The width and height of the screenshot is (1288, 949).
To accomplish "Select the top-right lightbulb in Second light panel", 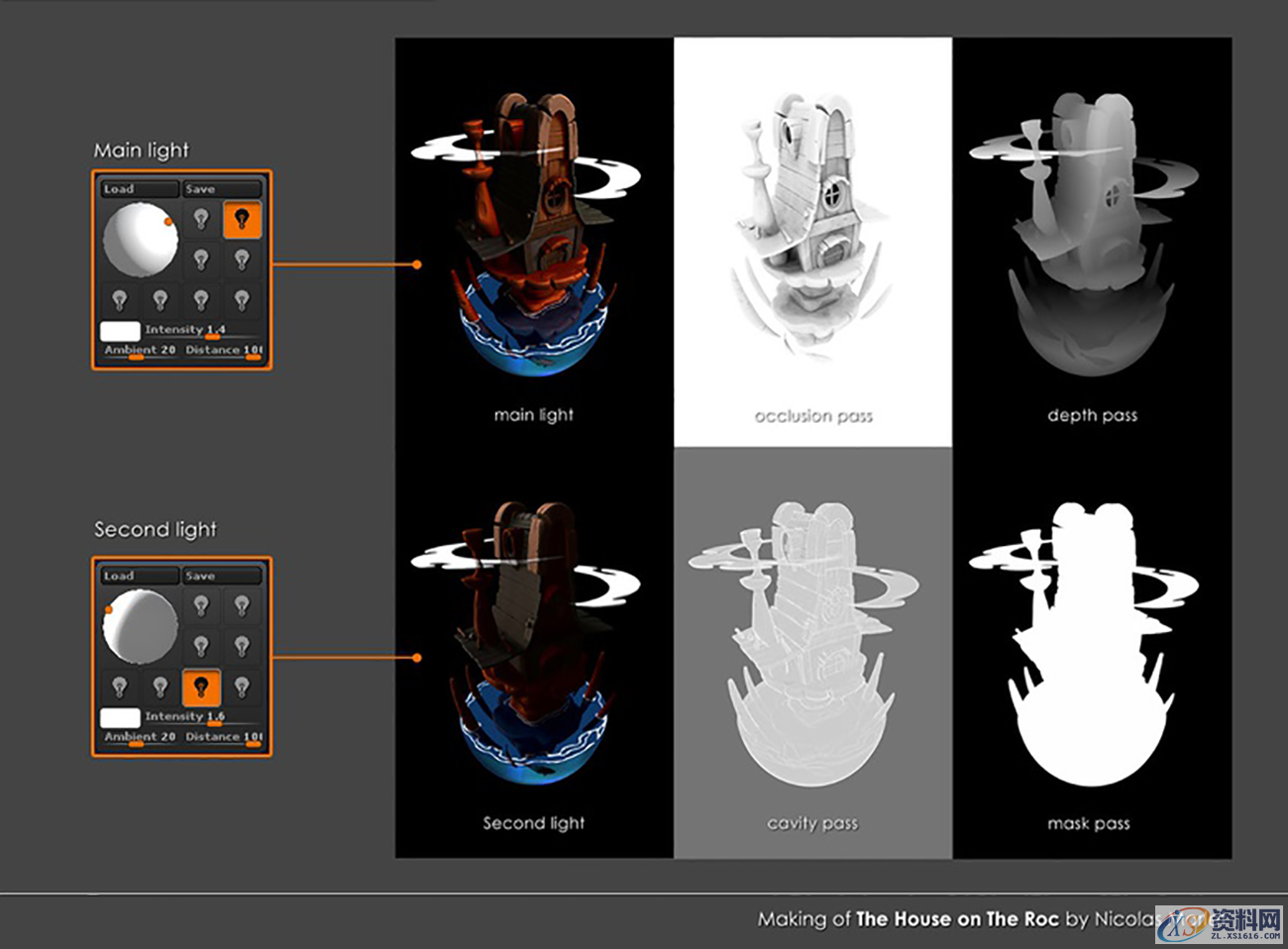I will pyautogui.click(x=241, y=606).
